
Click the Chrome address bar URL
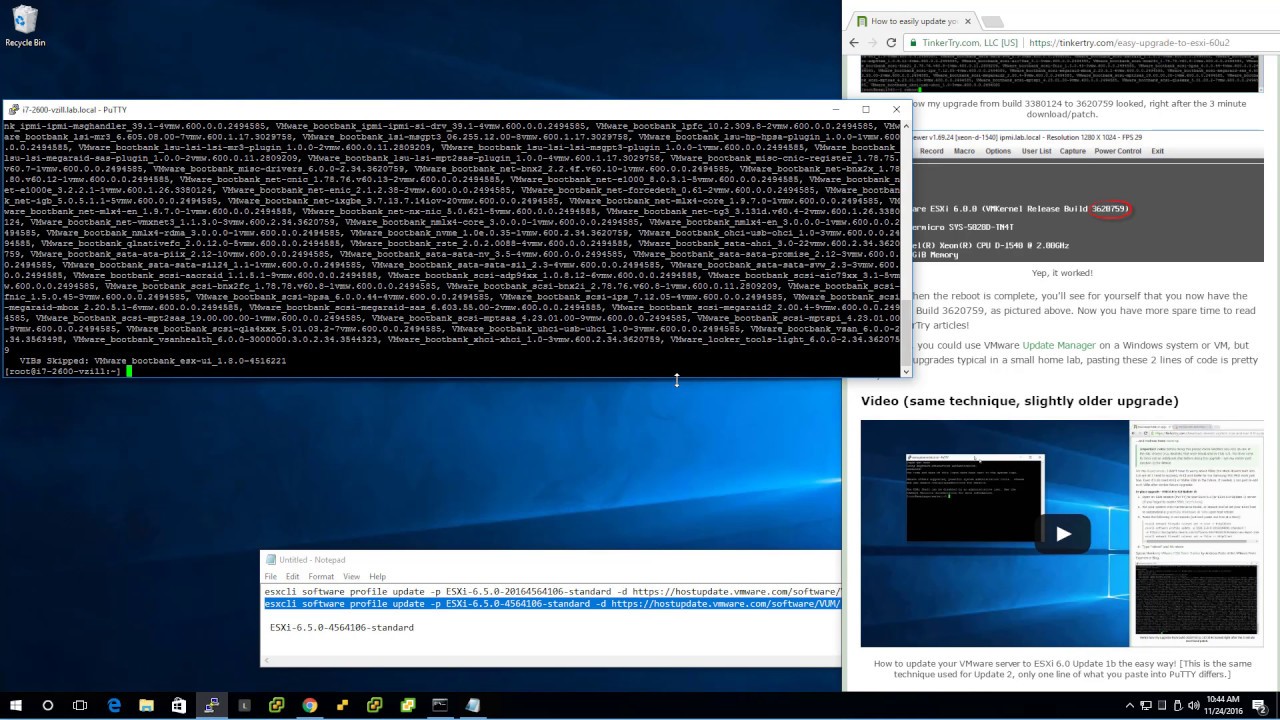coord(1129,43)
